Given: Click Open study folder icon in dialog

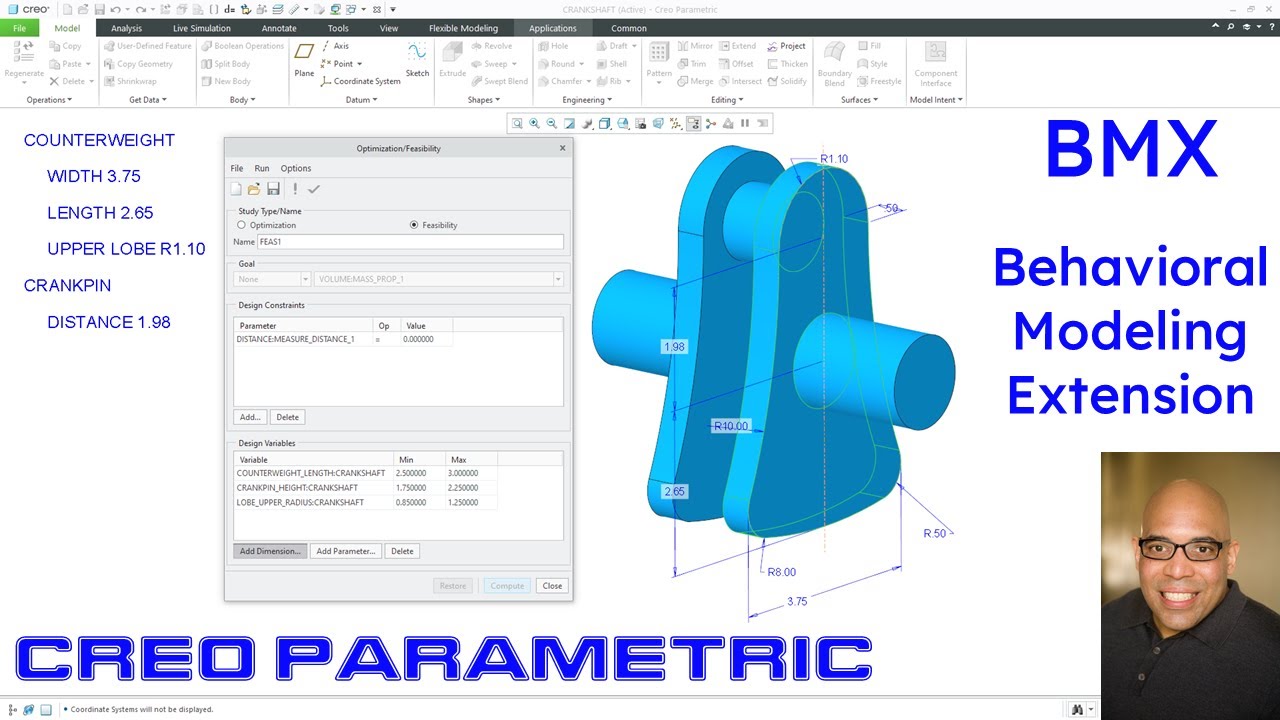Looking at the screenshot, I should tap(254, 189).
